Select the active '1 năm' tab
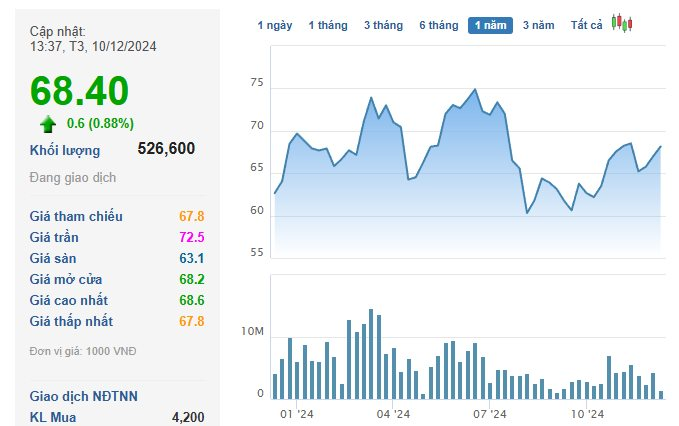Screen dimensions: 679x426 (x=491, y=25)
